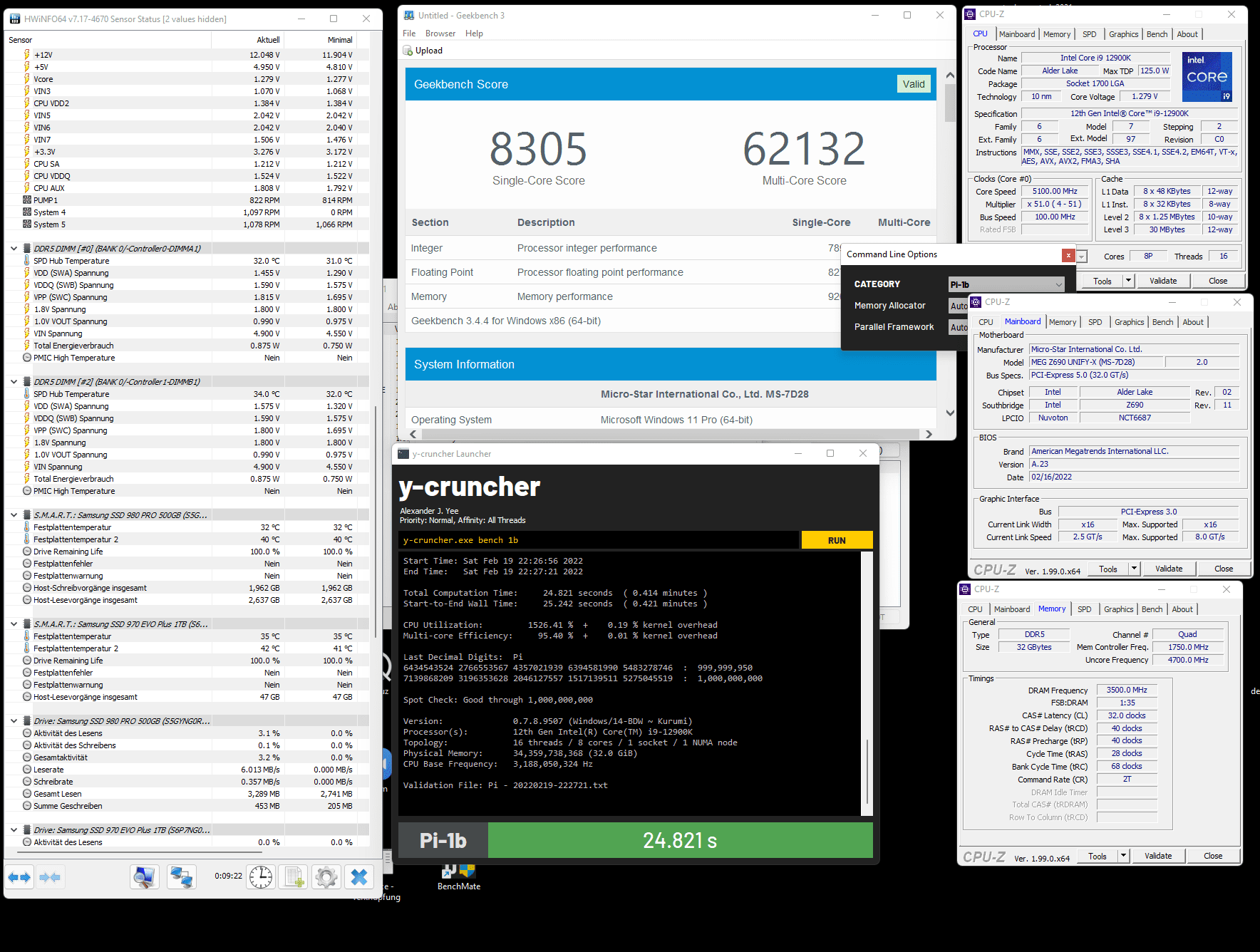1260x952 pixels.
Task: Click Minimal column header in HWiNFO
Action: tap(339, 40)
